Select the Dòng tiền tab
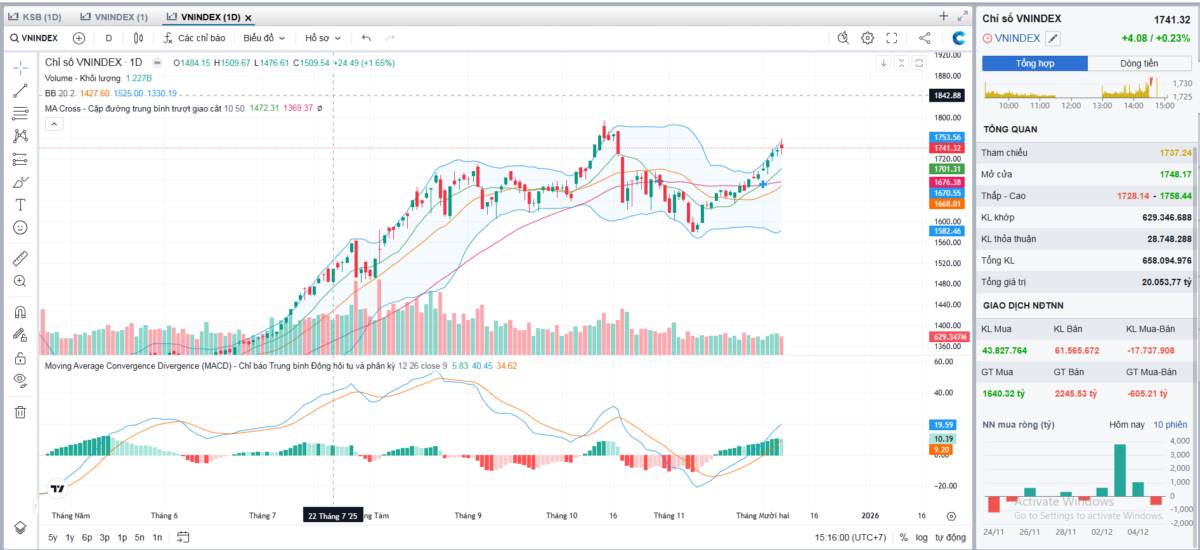 coord(1140,63)
